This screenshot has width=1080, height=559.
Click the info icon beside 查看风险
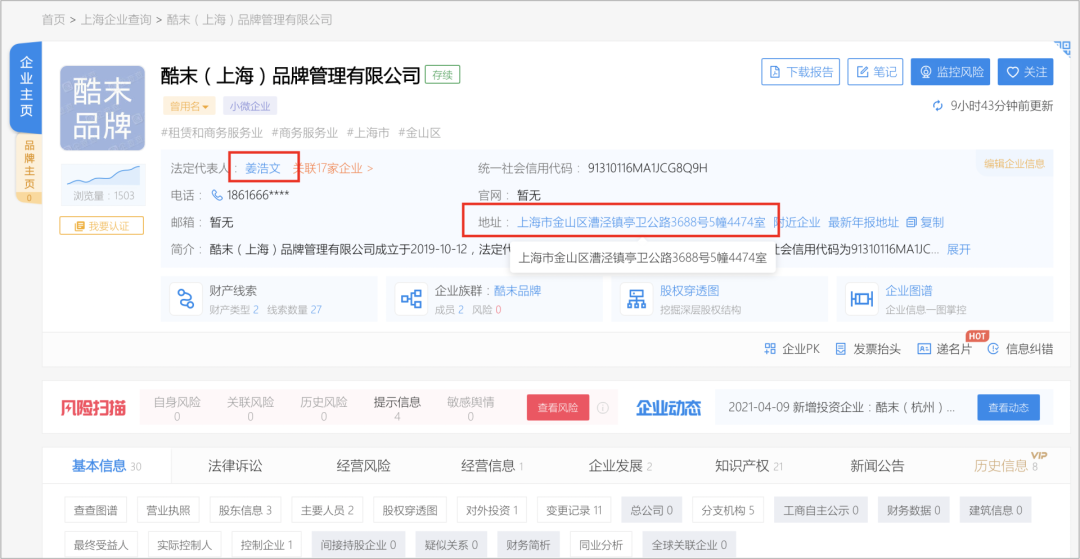tap(603, 408)
